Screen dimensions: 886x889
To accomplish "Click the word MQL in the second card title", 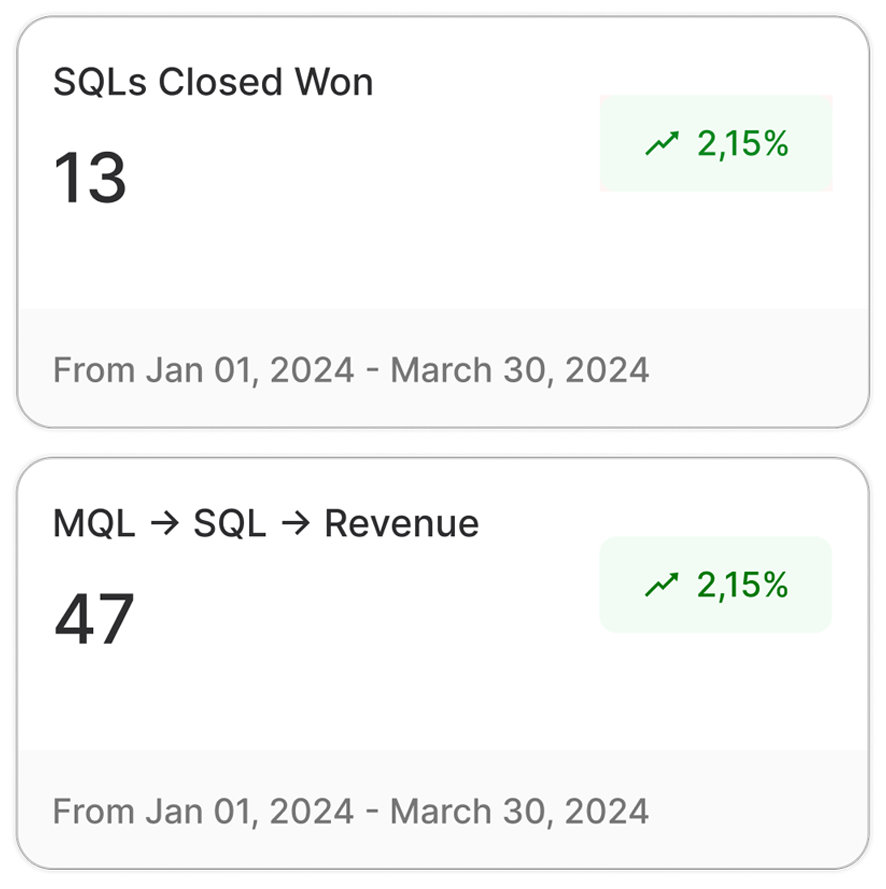I will pyautogui.click(x=94, y=524).
